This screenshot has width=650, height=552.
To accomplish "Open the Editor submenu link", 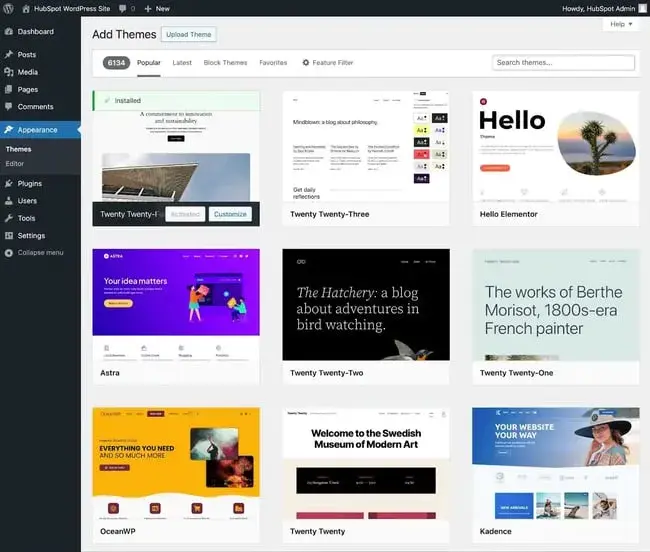I will pyautogui.click(x=15, y=163).
